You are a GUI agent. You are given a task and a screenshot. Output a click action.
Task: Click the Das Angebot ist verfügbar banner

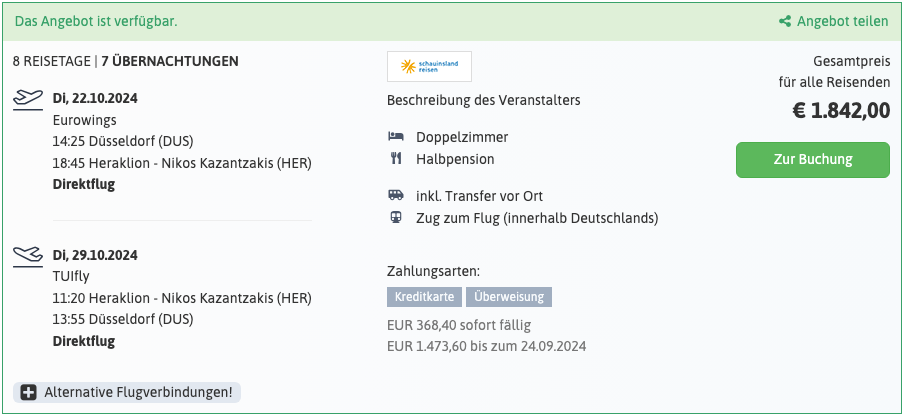(x=96, y=20)
